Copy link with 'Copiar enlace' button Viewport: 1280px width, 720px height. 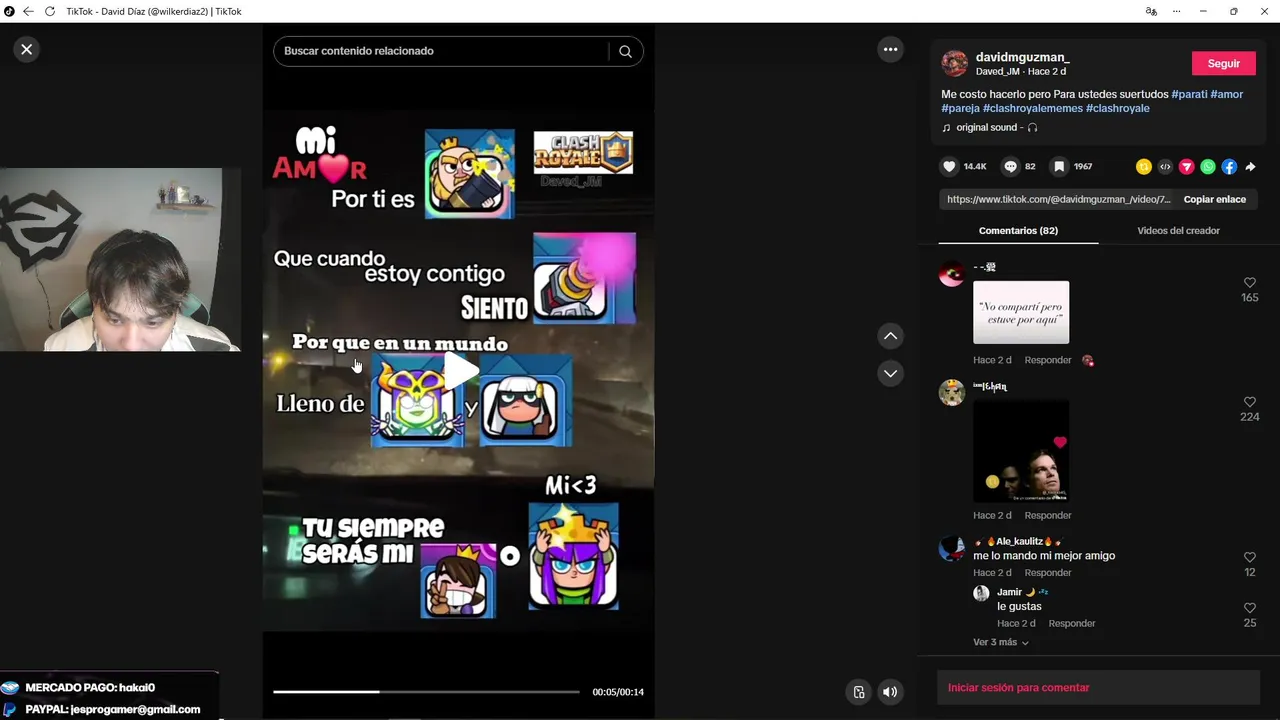pyautogui.click(x=1214, y=199)
